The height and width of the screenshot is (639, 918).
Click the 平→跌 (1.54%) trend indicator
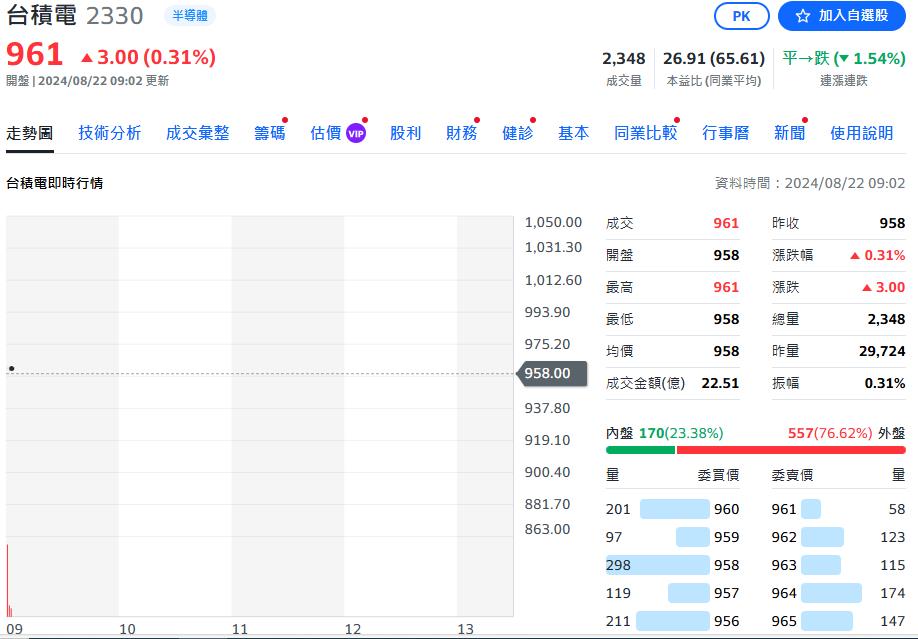pos(844,59)
